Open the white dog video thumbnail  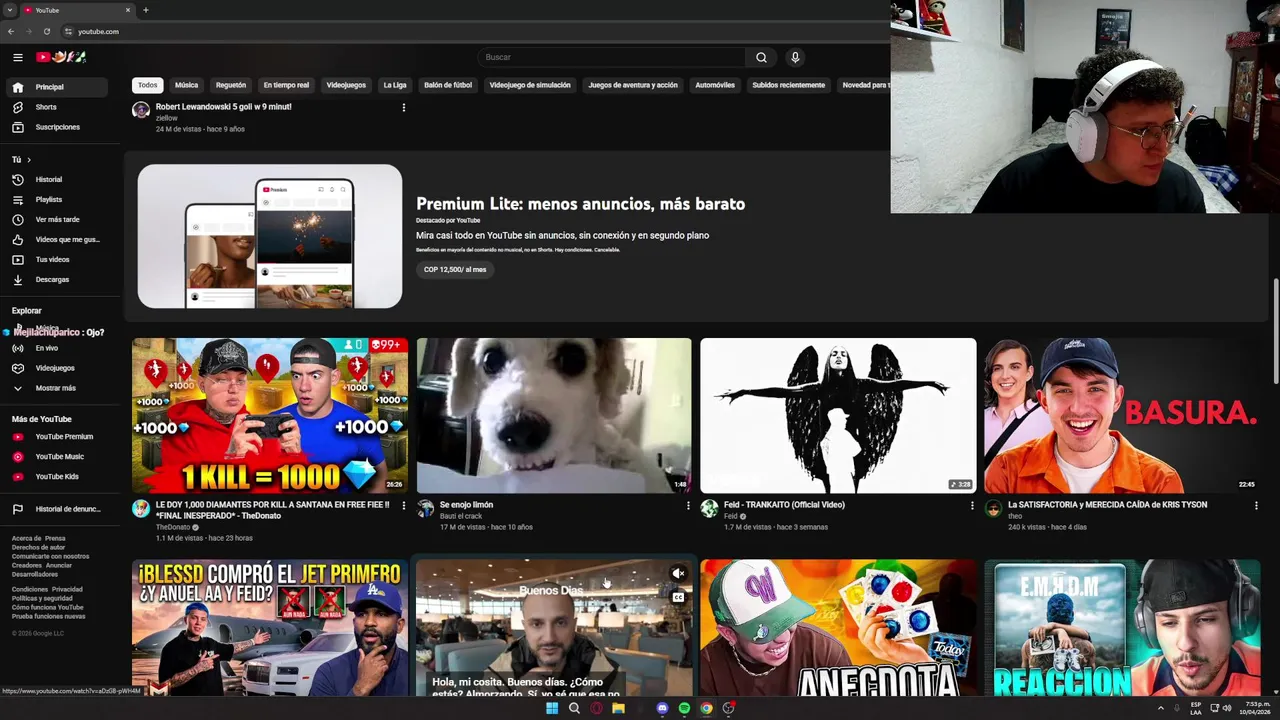tap(554, 415)
